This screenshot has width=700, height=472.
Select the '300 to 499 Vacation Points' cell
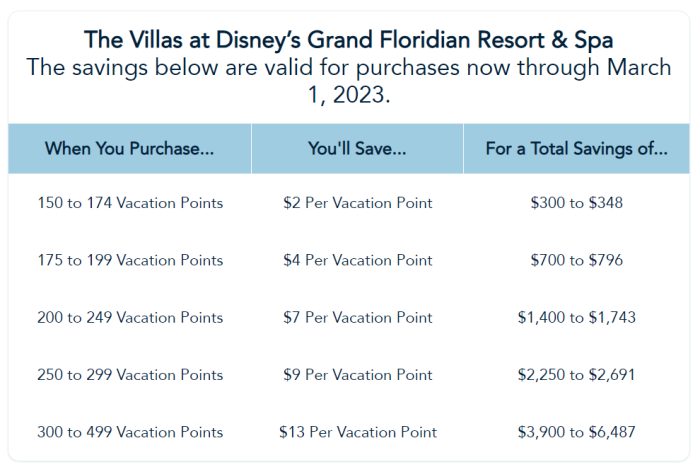coord(130,432)
